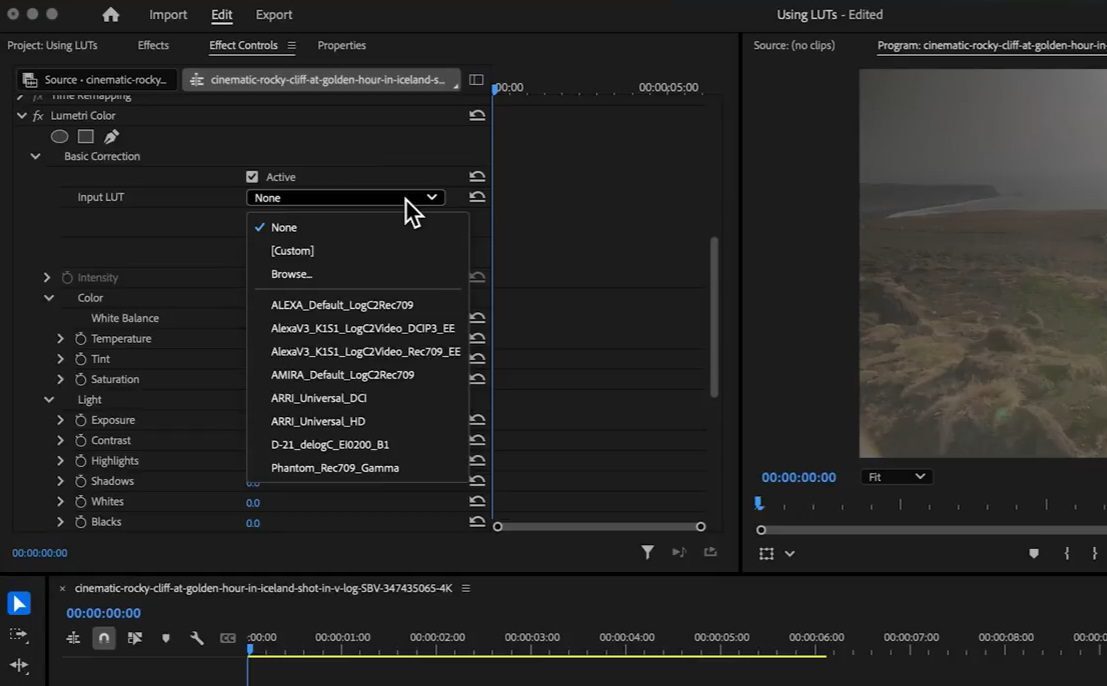1107x686 pixels.
Task: Select the Selection tool in toolbar
Action: [x=19, y=603]
